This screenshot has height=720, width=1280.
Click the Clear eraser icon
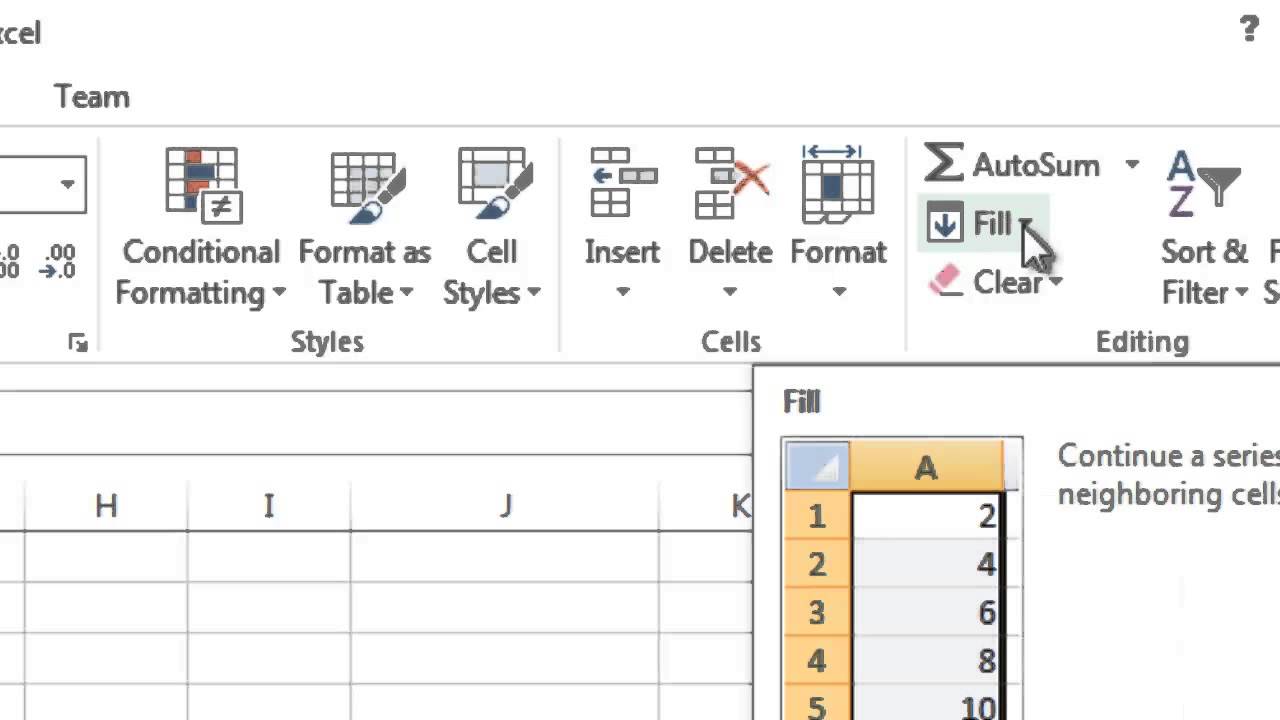click(x=945, y=282)
